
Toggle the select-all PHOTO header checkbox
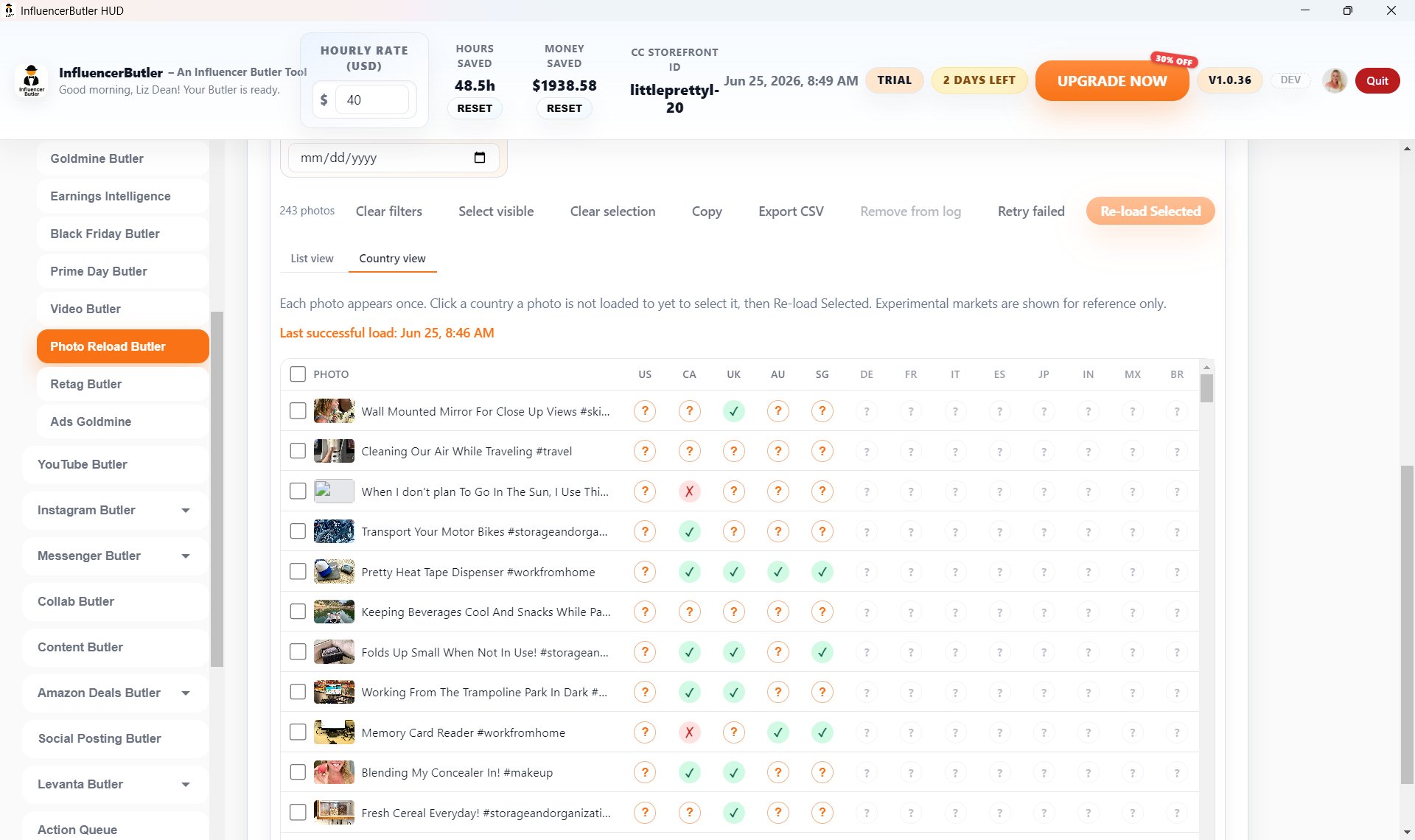tap(298, 374)
